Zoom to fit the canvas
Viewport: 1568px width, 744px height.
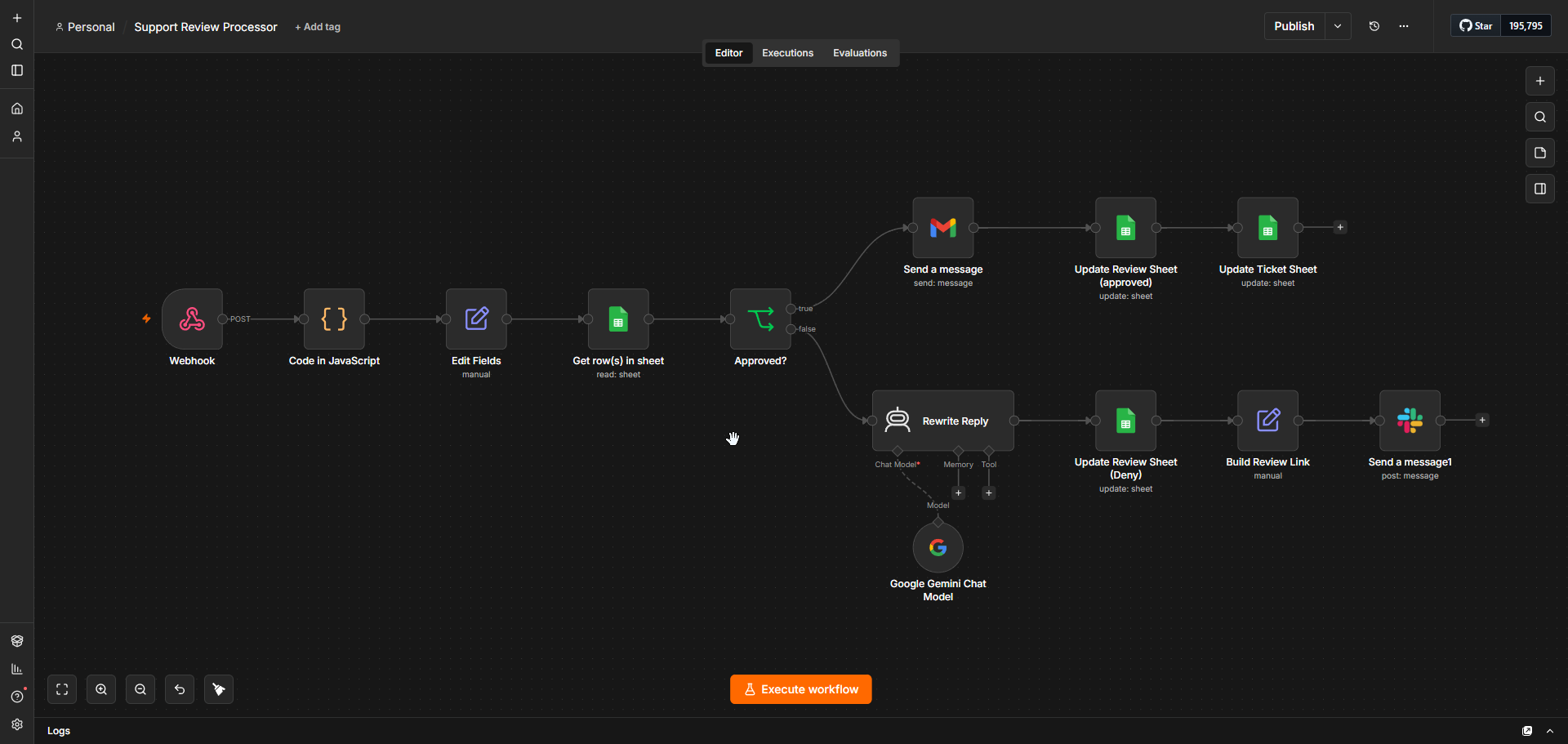coord(62,689)
